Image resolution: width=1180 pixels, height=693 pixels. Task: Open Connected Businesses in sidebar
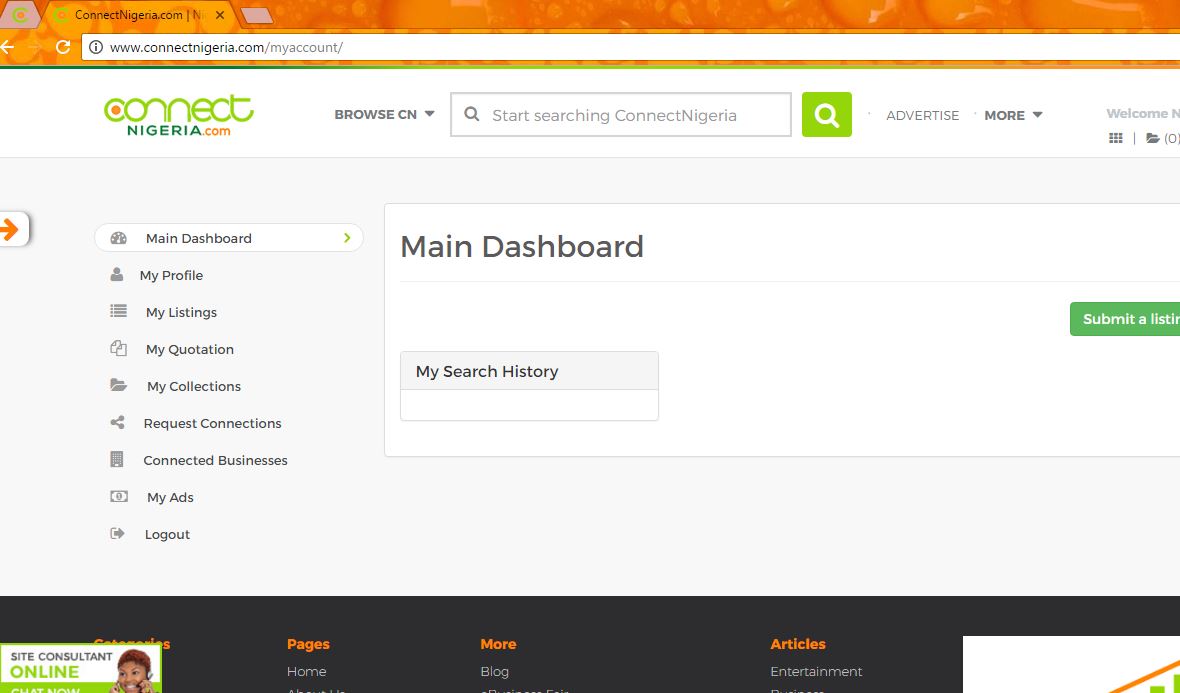point(215,460)
